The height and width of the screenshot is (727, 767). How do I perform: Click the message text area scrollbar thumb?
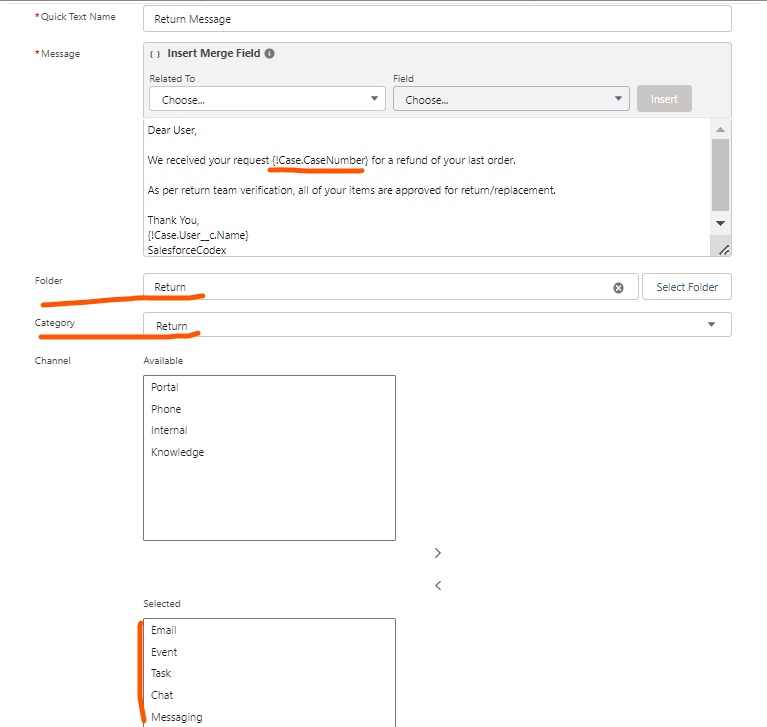[720, 175]
